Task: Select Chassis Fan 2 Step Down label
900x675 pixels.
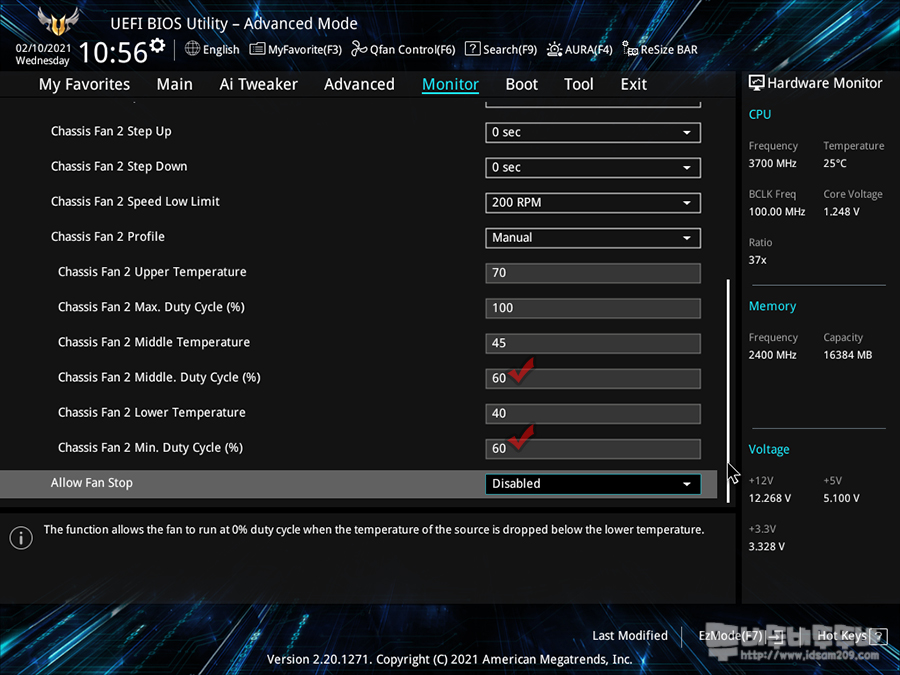Action: tap(119, 166)
